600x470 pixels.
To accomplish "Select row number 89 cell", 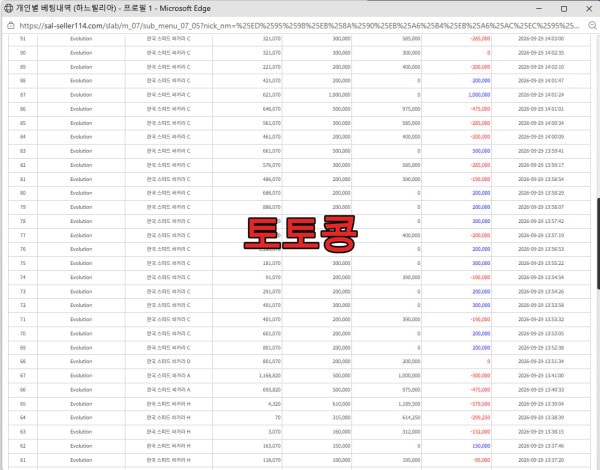I will [x=23, y=67].
